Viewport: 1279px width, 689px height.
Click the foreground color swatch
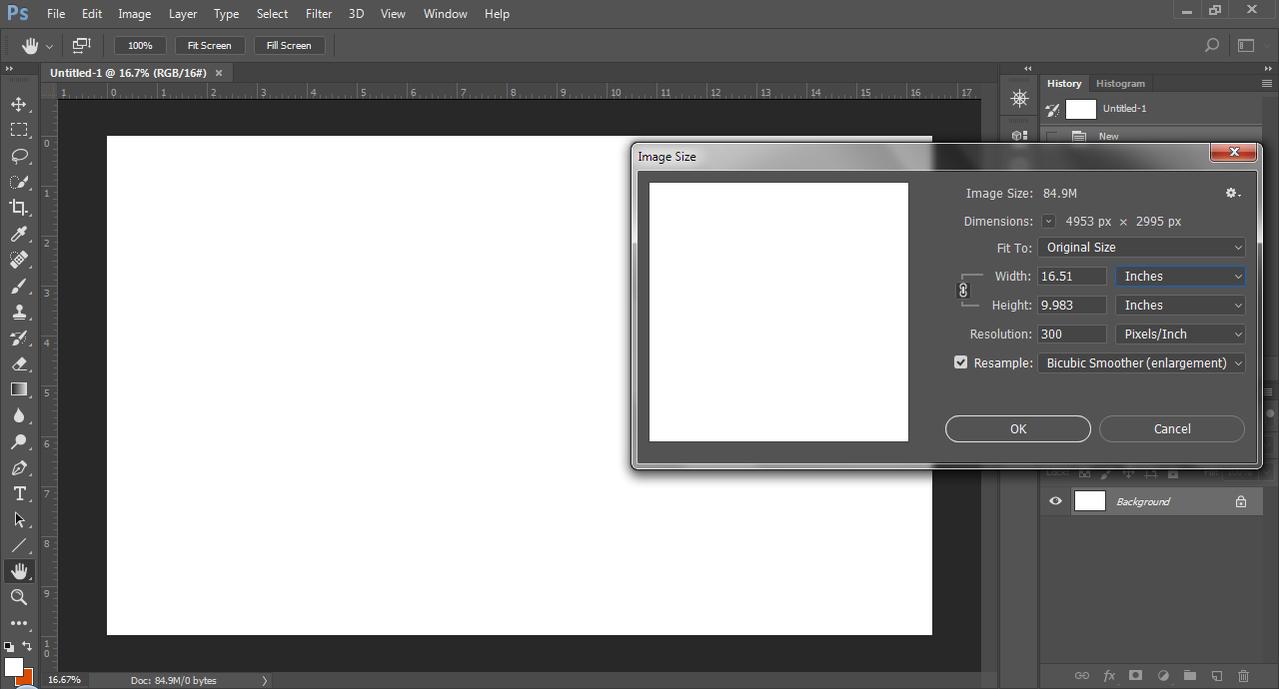[13, 667]
